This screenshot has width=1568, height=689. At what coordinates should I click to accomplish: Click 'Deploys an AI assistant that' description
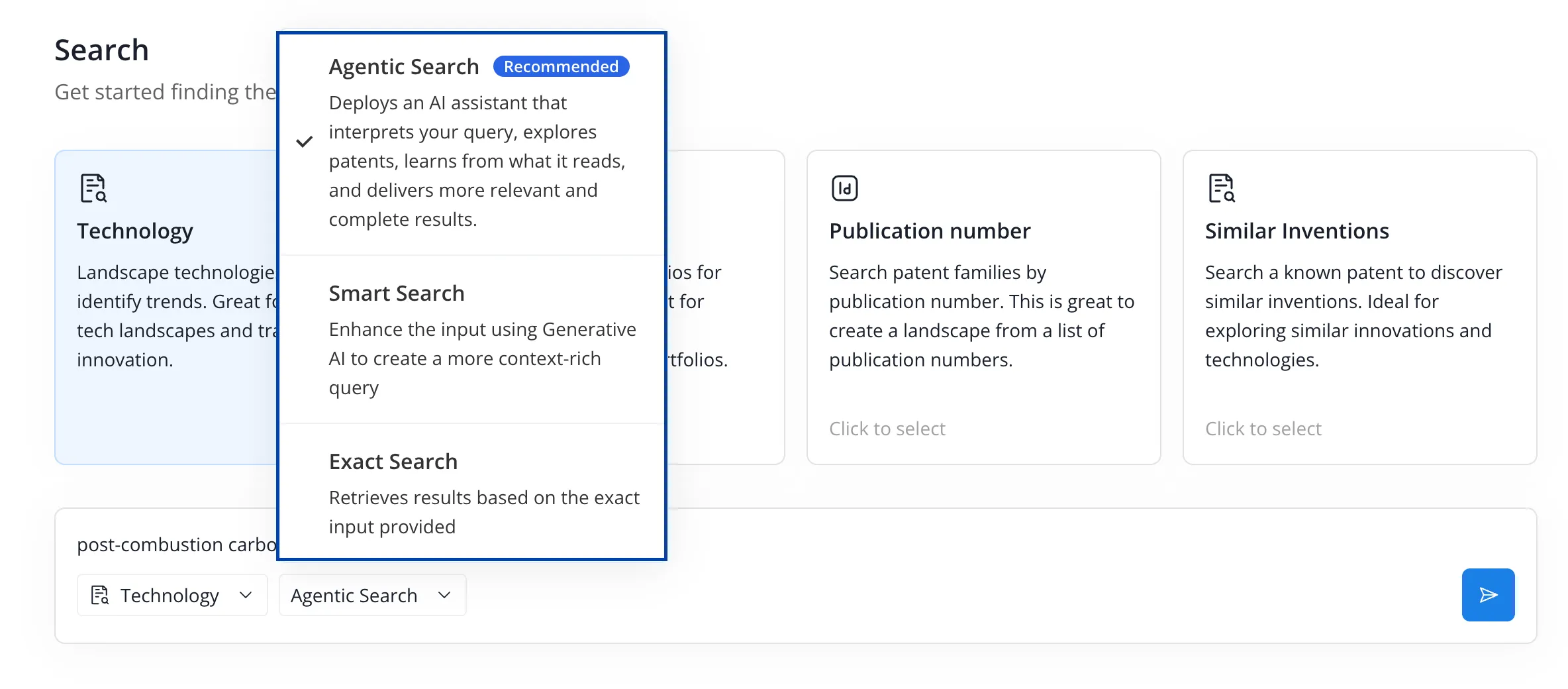coord(448,103)
